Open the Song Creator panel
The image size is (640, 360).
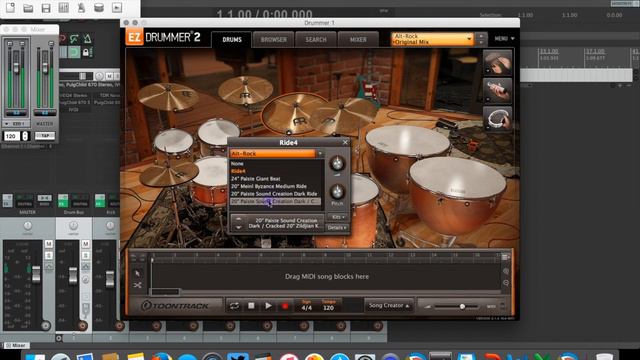[389, 305]
